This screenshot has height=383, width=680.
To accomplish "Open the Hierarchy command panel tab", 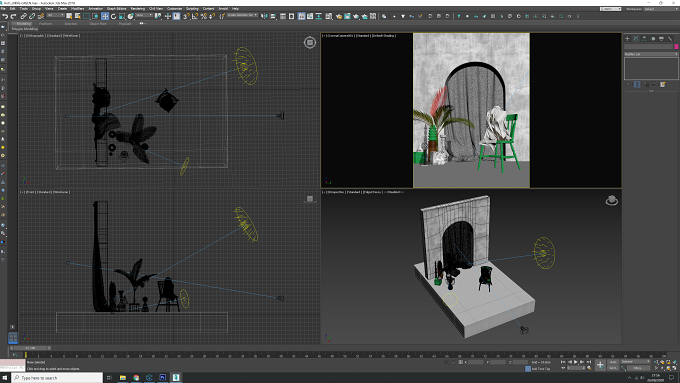I will pyautogui.click(x=644, y=39).
